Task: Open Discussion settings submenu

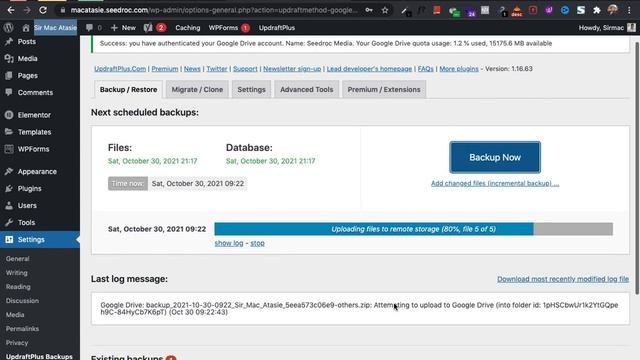Action: pyautogui.click(x=22, y=301)
